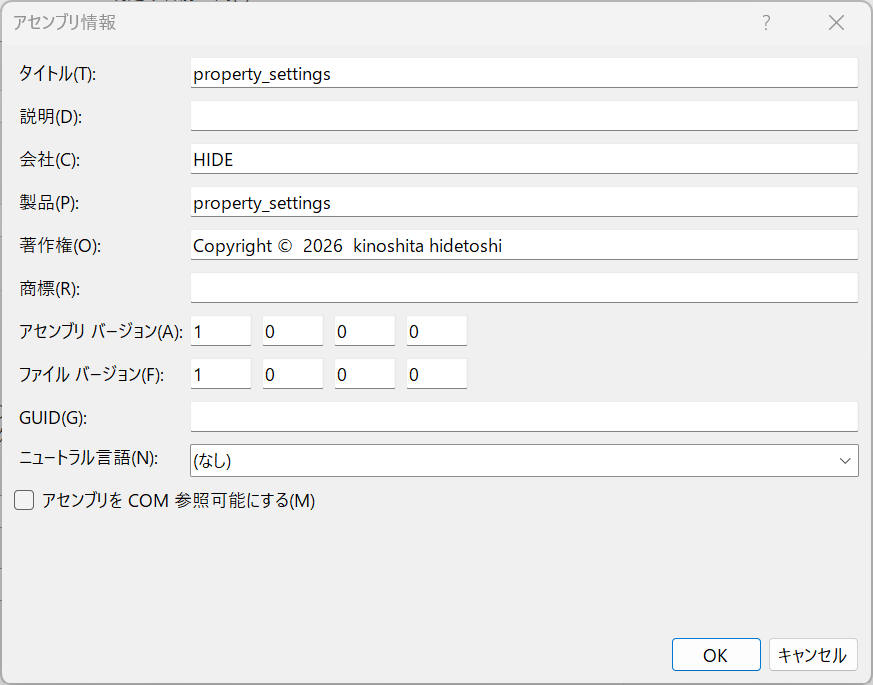Click the 製品(P): label
873x685 pixels.
pos(49,202)
